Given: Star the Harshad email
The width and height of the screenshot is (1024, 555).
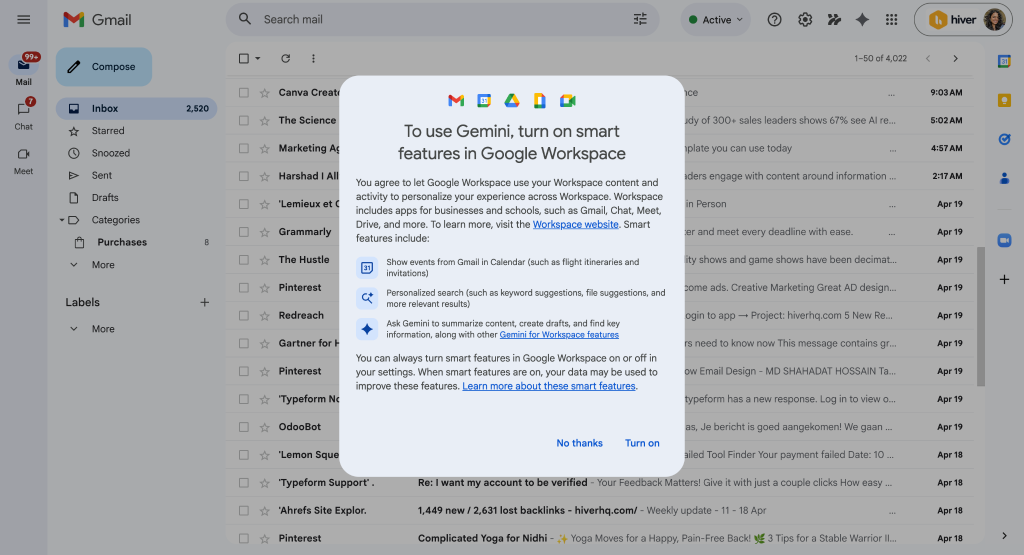Looking at the screenshot, I should pos(264,176).
